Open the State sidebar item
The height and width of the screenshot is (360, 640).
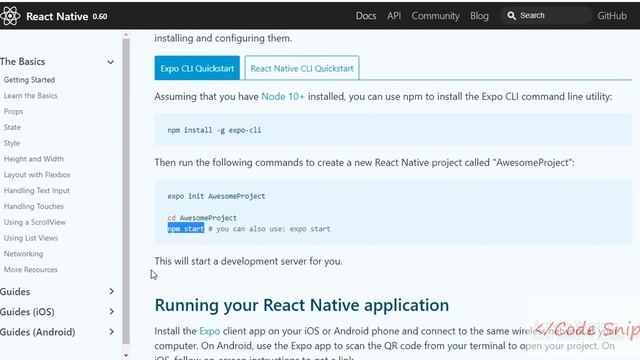coord(12,127)
